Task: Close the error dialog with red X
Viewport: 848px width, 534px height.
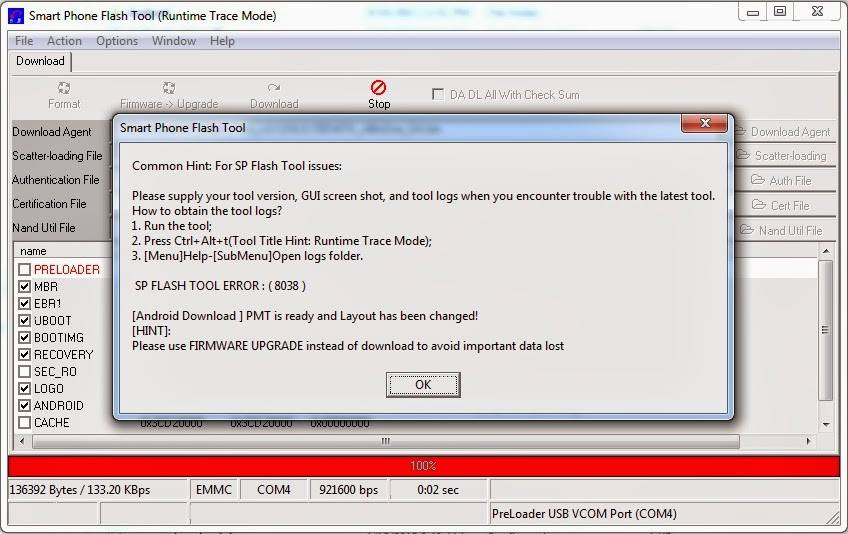Action: 704,123
